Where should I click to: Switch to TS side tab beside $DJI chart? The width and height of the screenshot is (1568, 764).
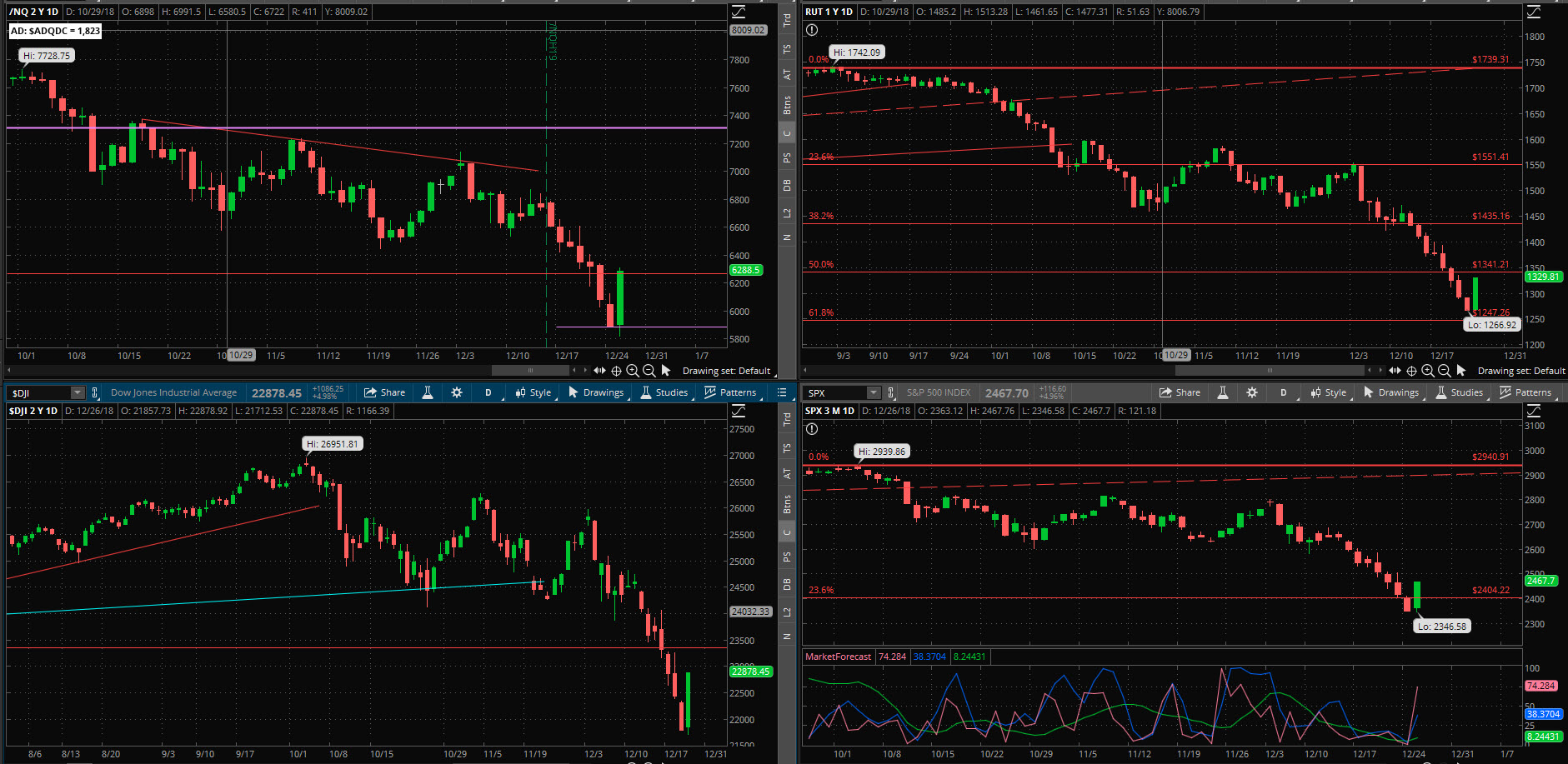click(787, 448)
